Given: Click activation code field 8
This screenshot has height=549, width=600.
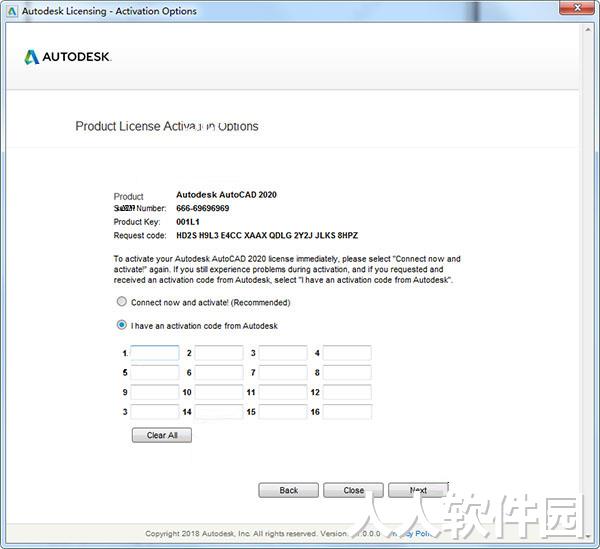Looking at the screenshot, I should pyautogui.click(x=347, y=372).
